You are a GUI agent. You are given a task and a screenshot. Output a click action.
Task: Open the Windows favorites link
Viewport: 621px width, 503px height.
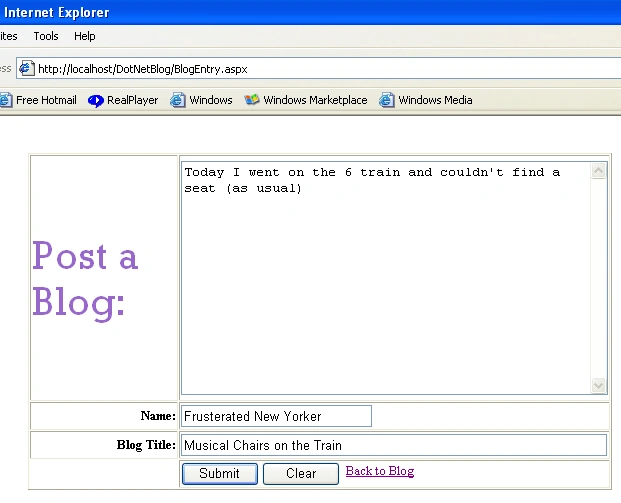pos(211,100)
